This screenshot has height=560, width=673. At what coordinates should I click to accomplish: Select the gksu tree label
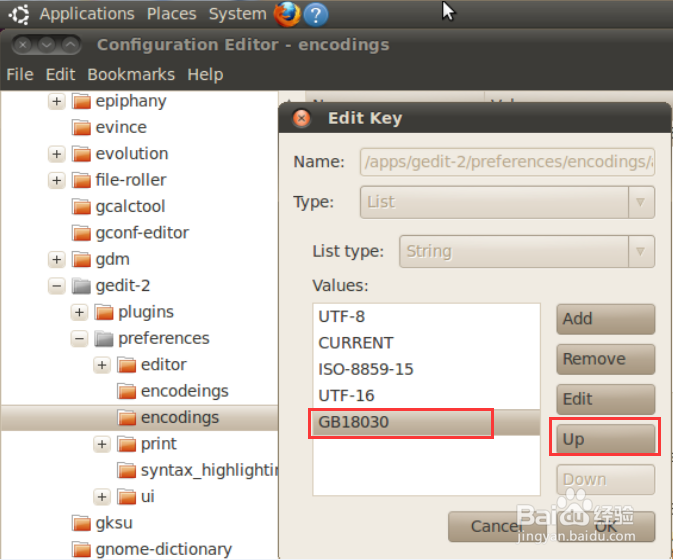click(x=114, y=524)
